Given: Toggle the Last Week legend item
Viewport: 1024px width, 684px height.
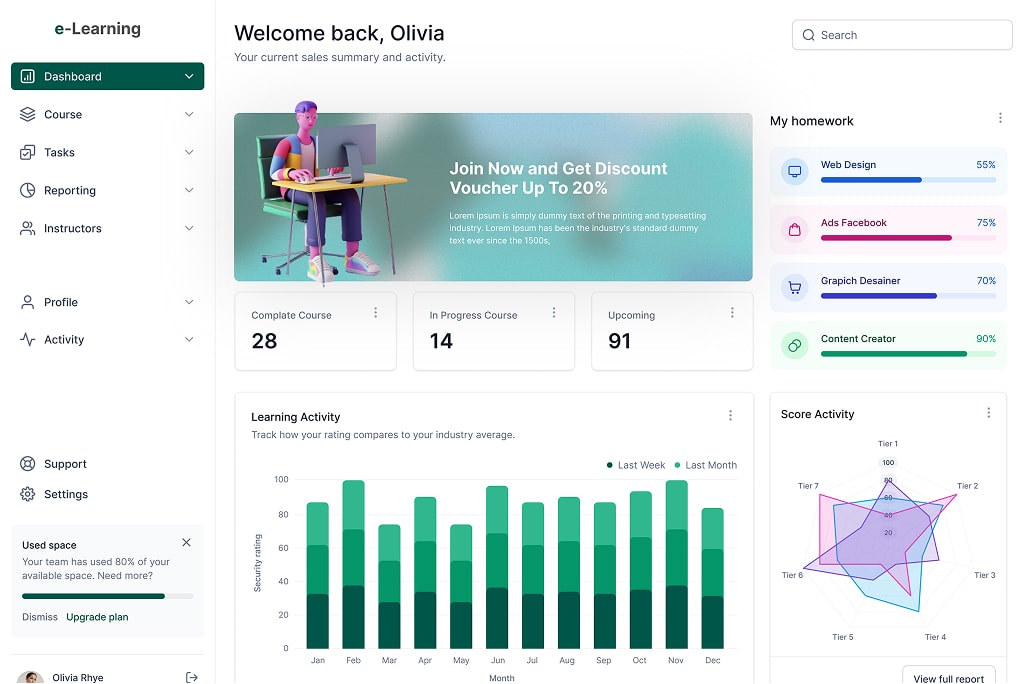Looking at the screenshot, I should (636, 465).
